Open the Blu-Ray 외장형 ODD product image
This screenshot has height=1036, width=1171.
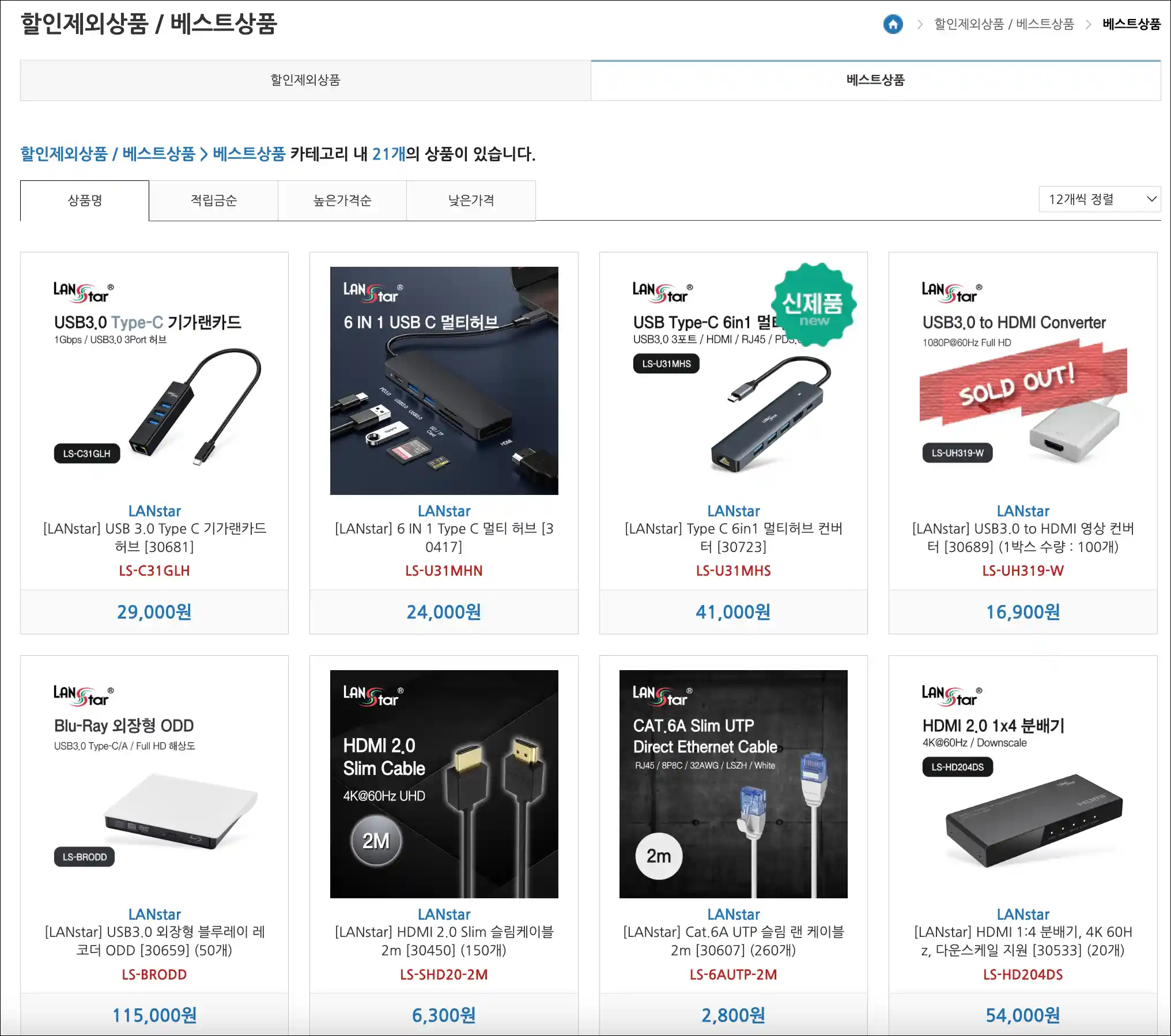[x=154, y=784]
